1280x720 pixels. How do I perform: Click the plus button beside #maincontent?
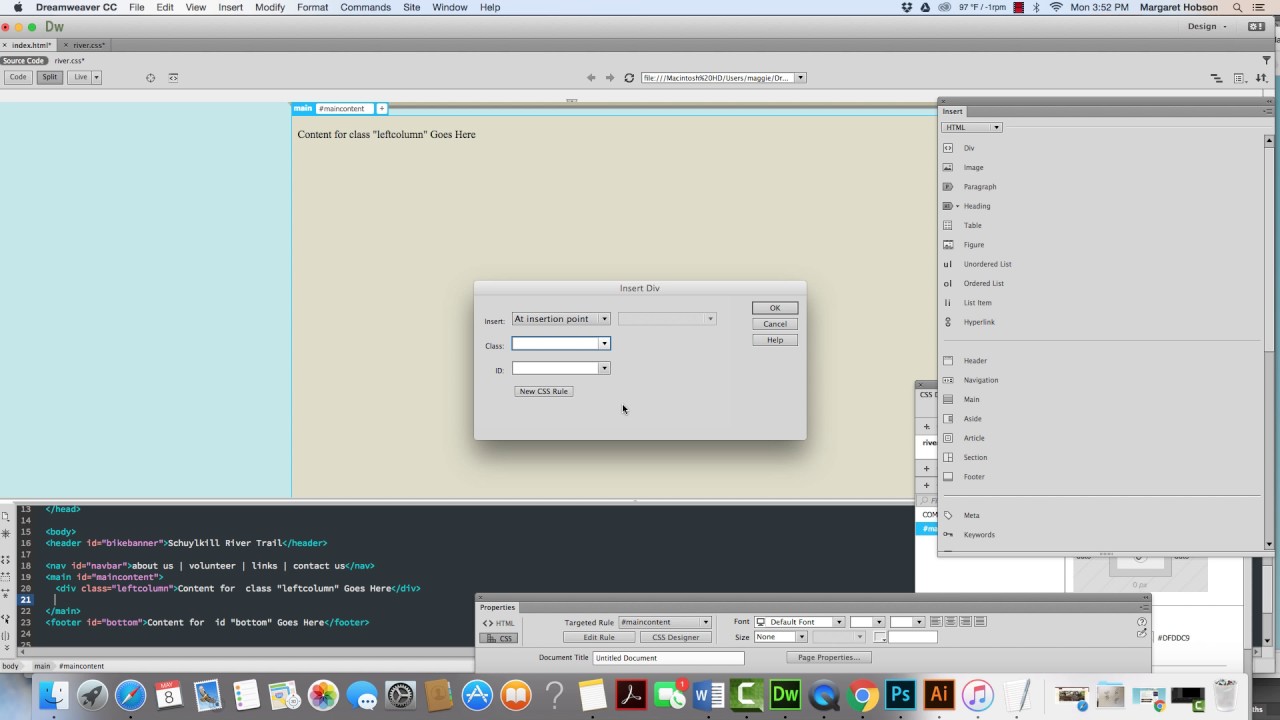point(381,108)
